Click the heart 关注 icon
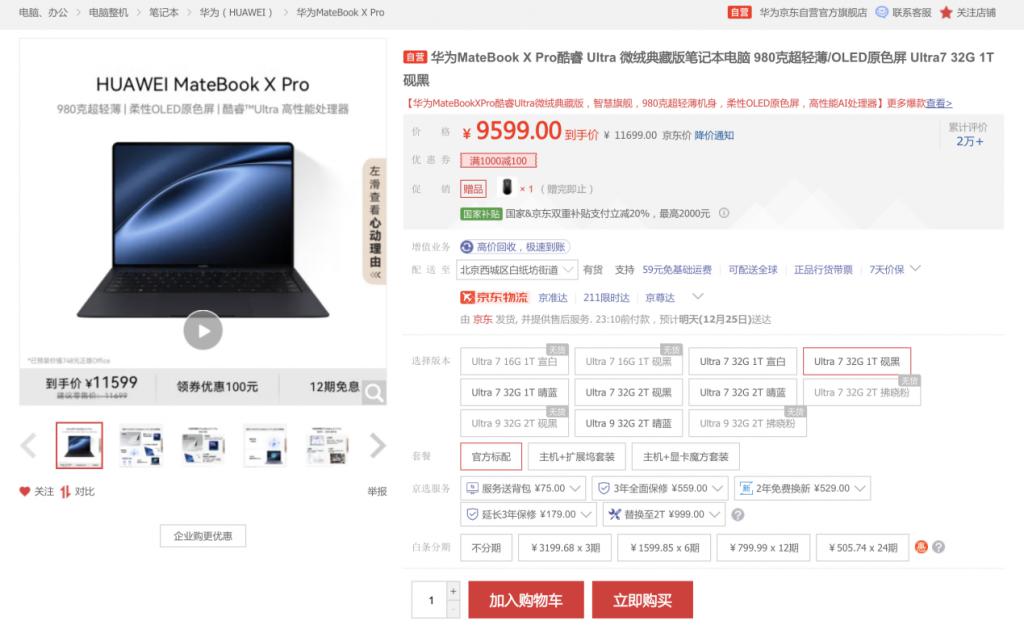1024x629 pixels. pyautogui.click(x=25, y=491)
